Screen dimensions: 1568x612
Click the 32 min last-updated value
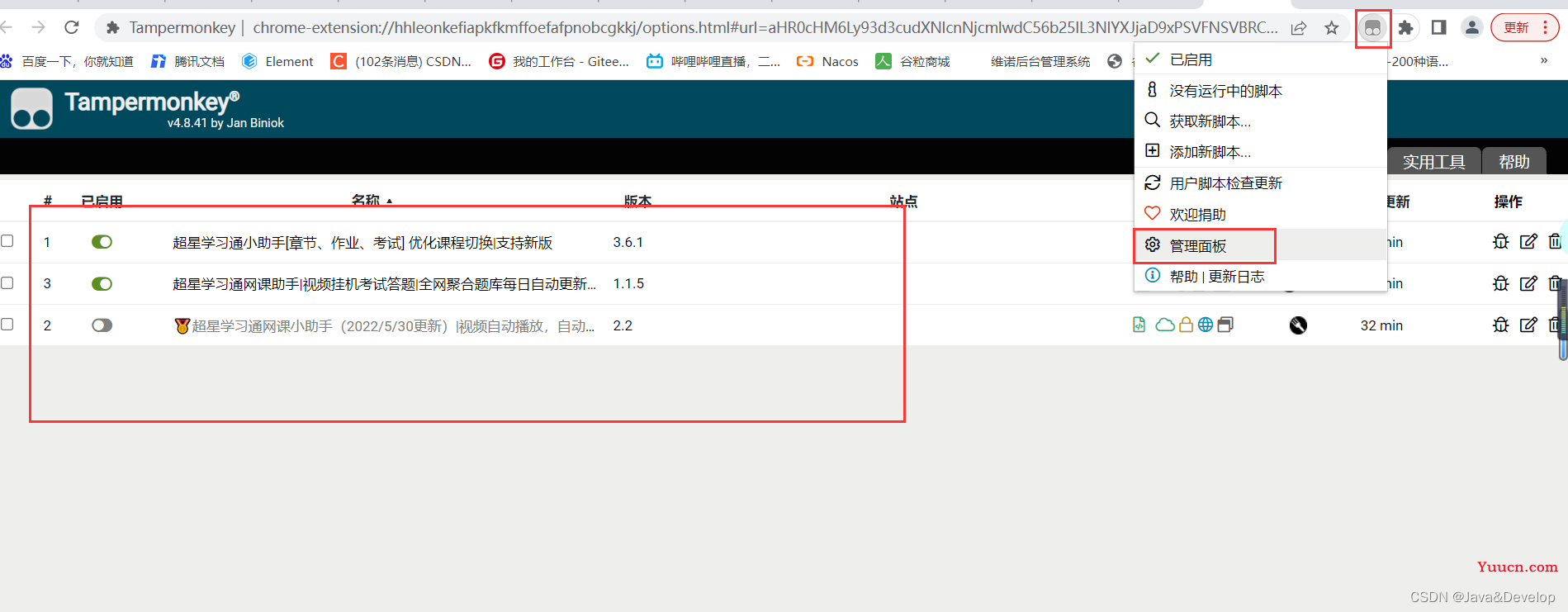point(1381,325)
